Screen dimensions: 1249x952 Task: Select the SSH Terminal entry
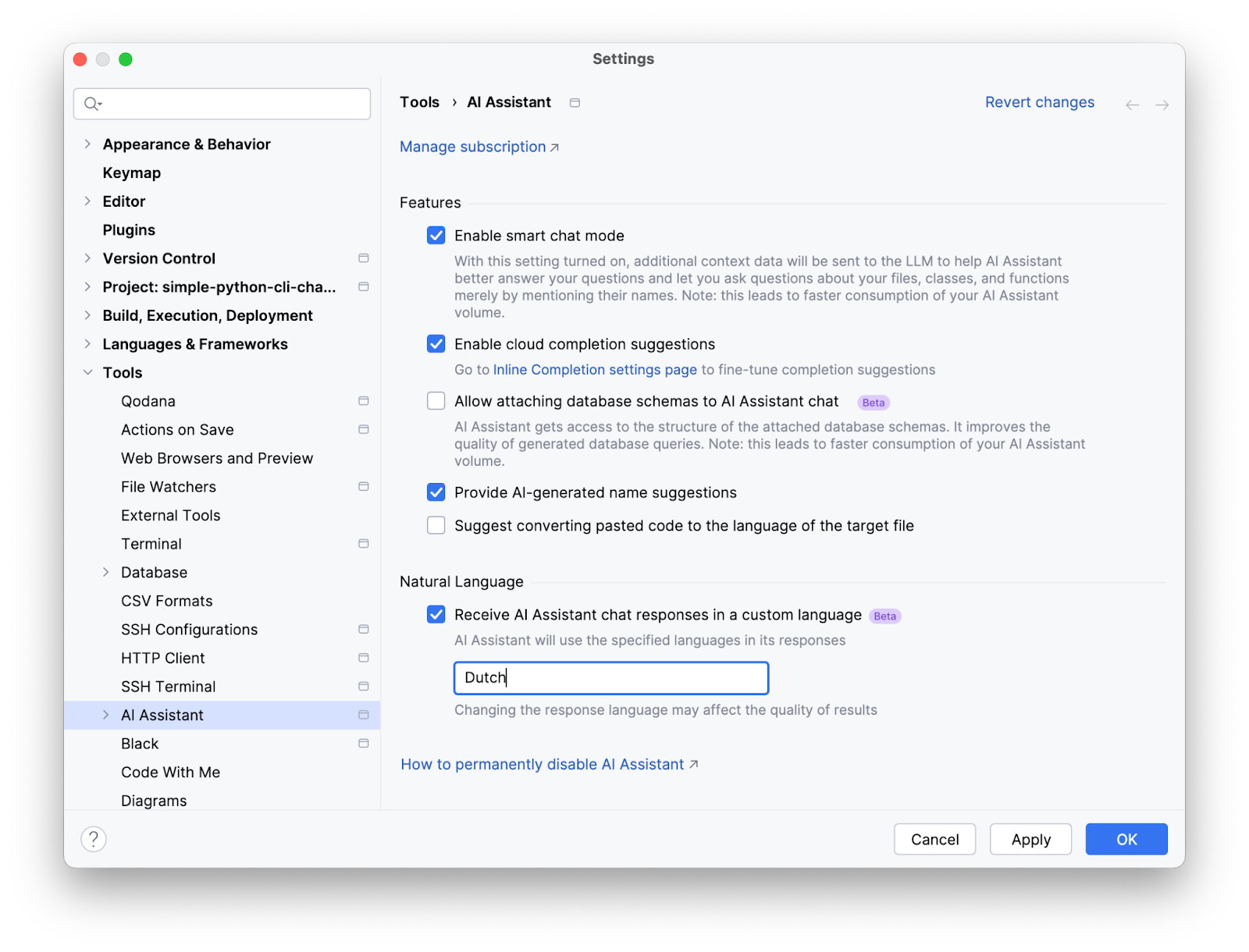coord(169,687)
